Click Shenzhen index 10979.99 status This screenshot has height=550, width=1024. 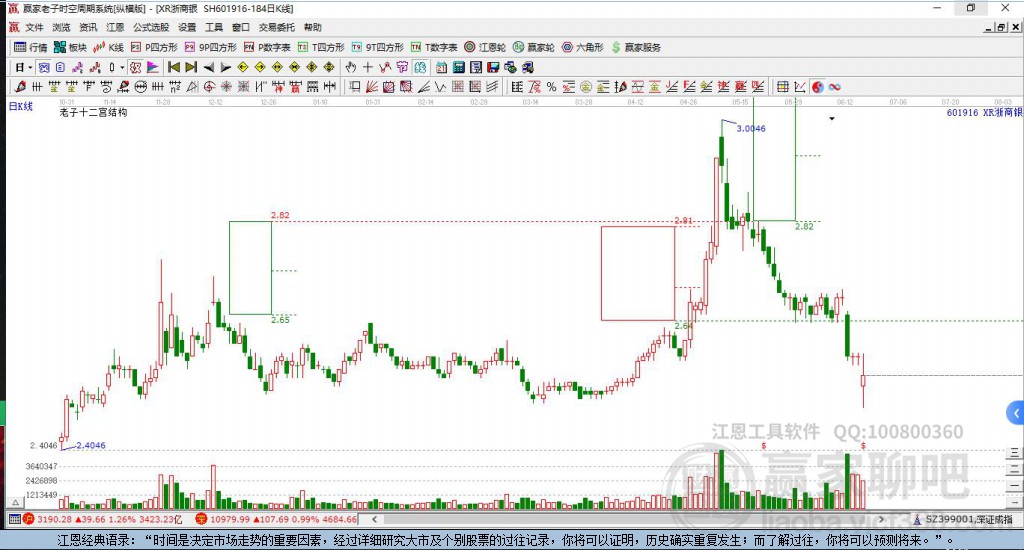point(276,519)
